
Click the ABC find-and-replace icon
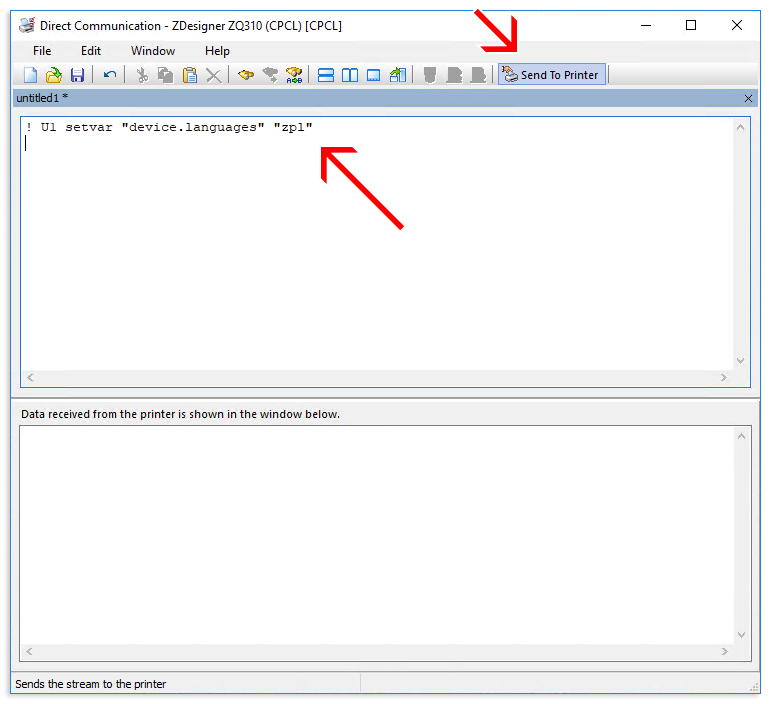point(294,75)
